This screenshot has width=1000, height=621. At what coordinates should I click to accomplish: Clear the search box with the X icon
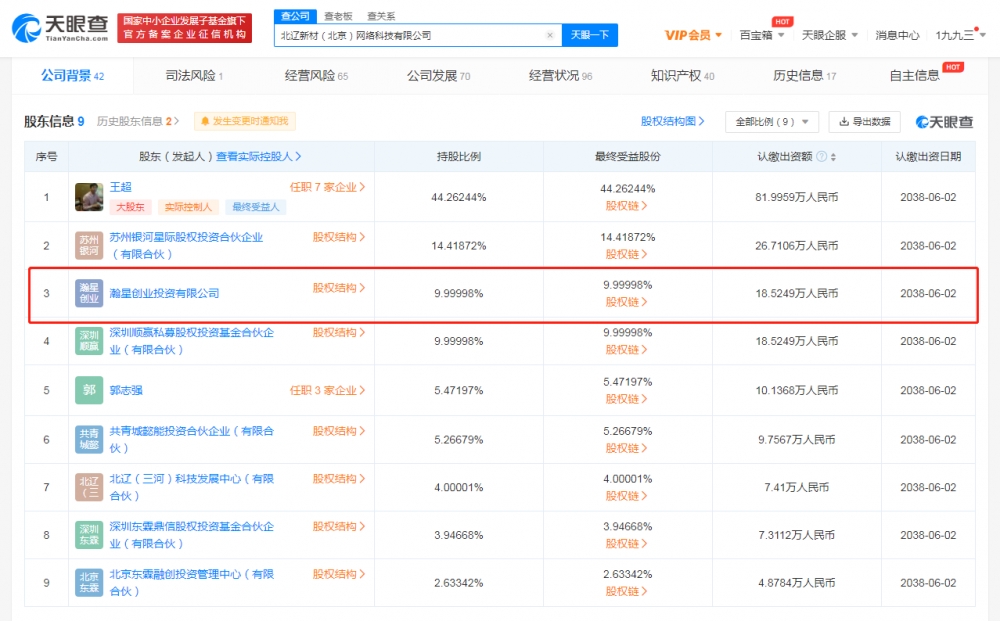[x=550, y=36]
